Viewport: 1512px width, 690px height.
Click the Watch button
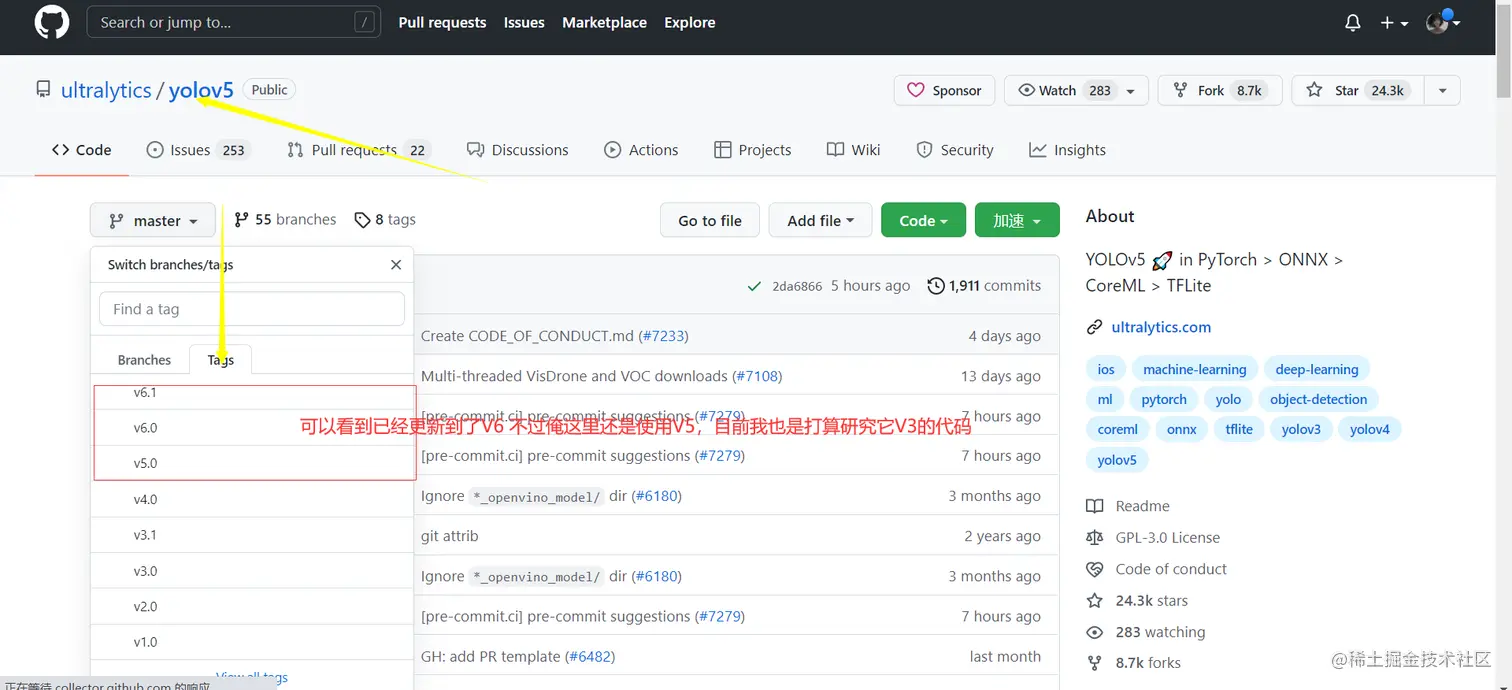[1062, 90]
